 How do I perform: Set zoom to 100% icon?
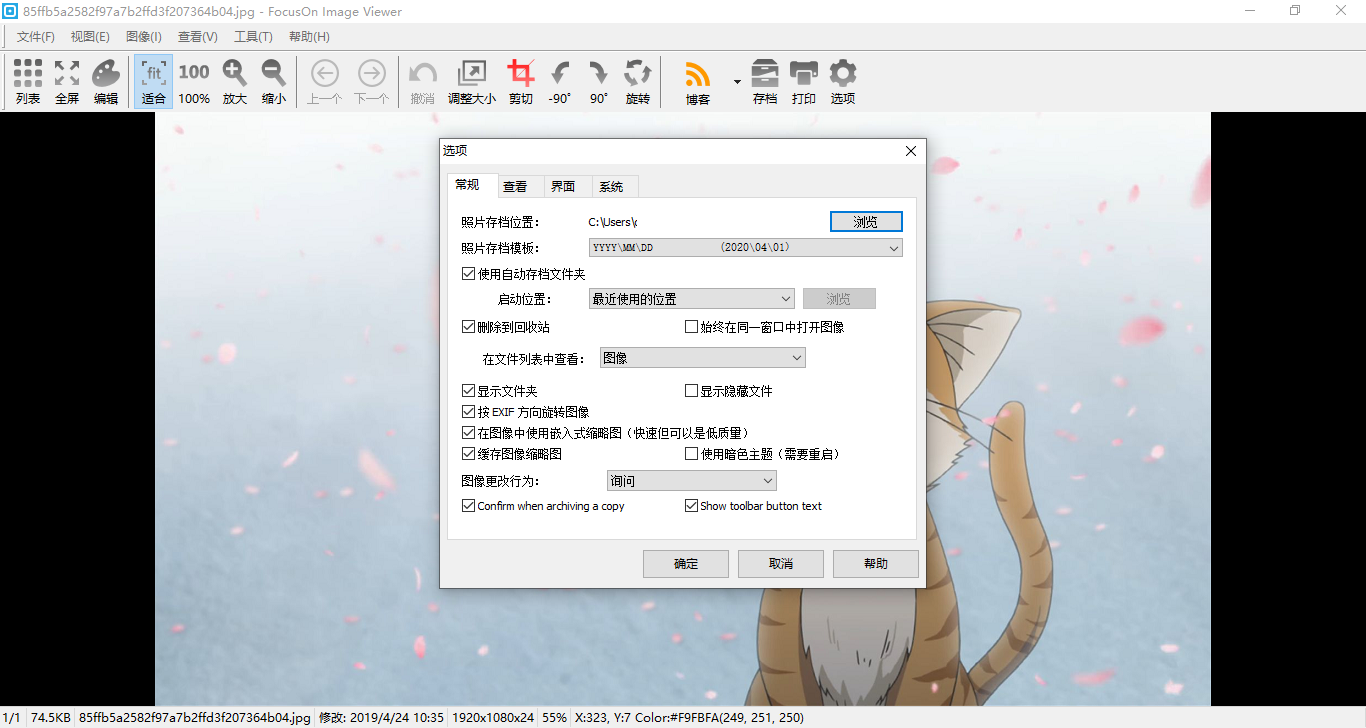click(x=194, y=81)
